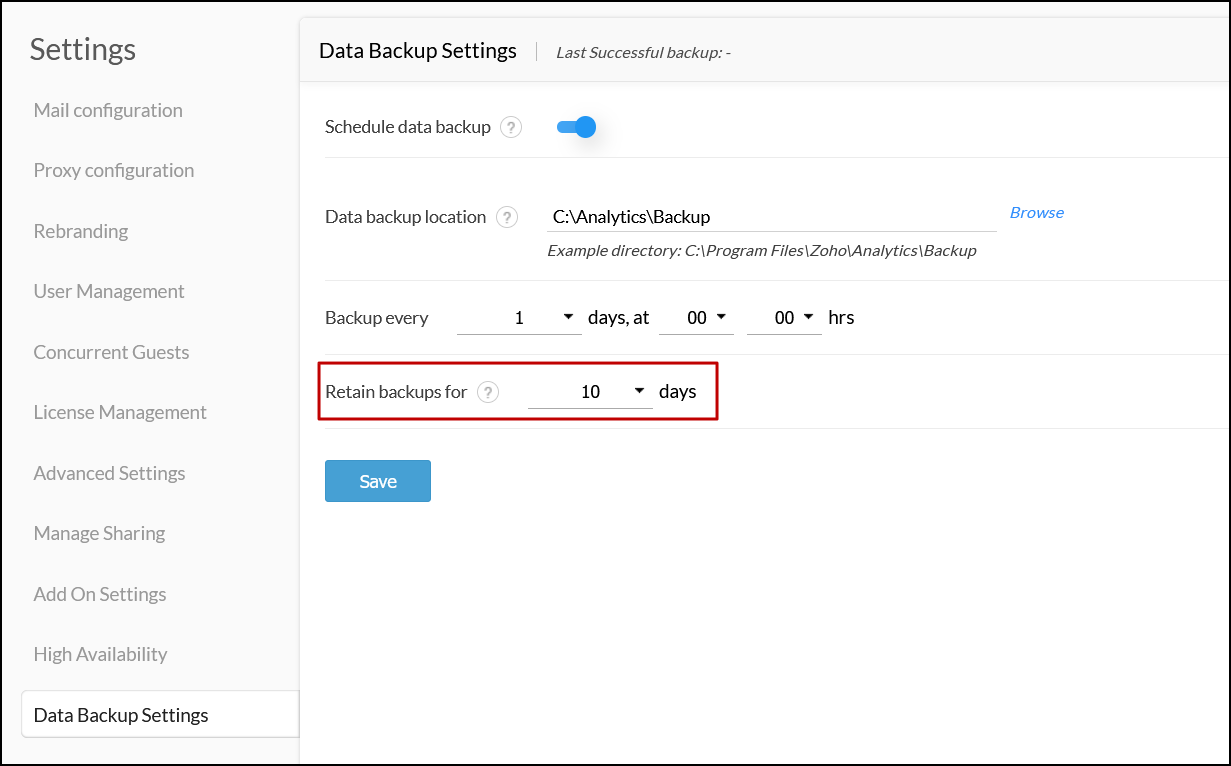This screenshot has height=766, width=1231.
Task: Disable the Schedule data backup toggle
Action: 577,127
